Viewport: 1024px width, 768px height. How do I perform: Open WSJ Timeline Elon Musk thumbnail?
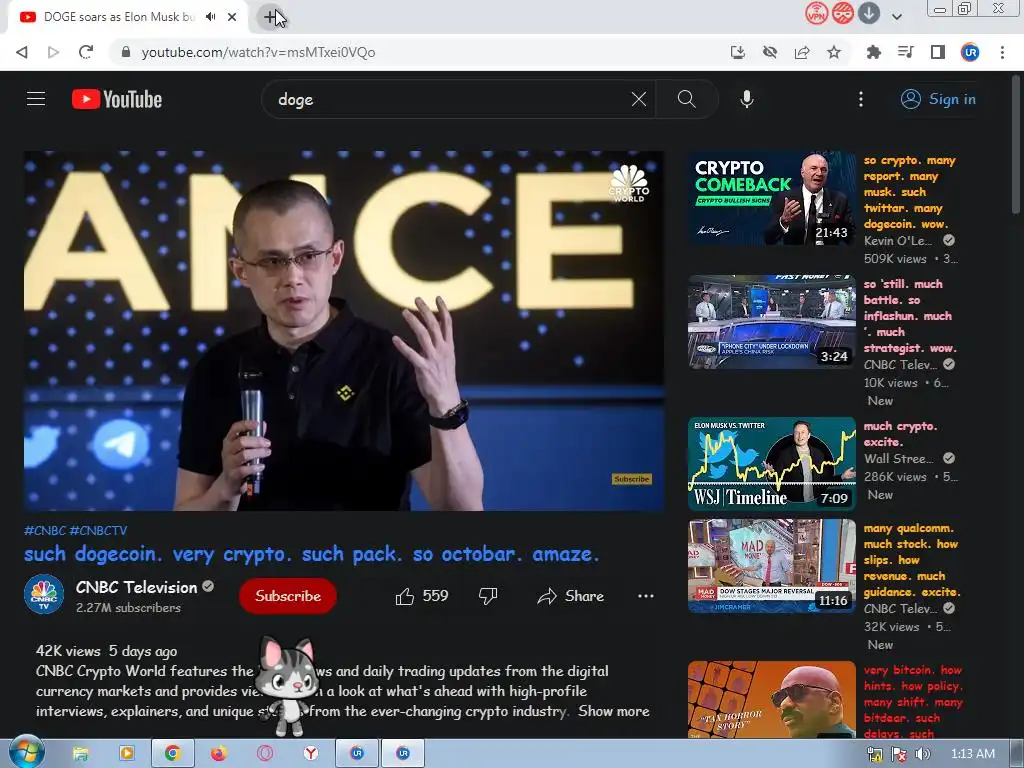click(771, 463)
